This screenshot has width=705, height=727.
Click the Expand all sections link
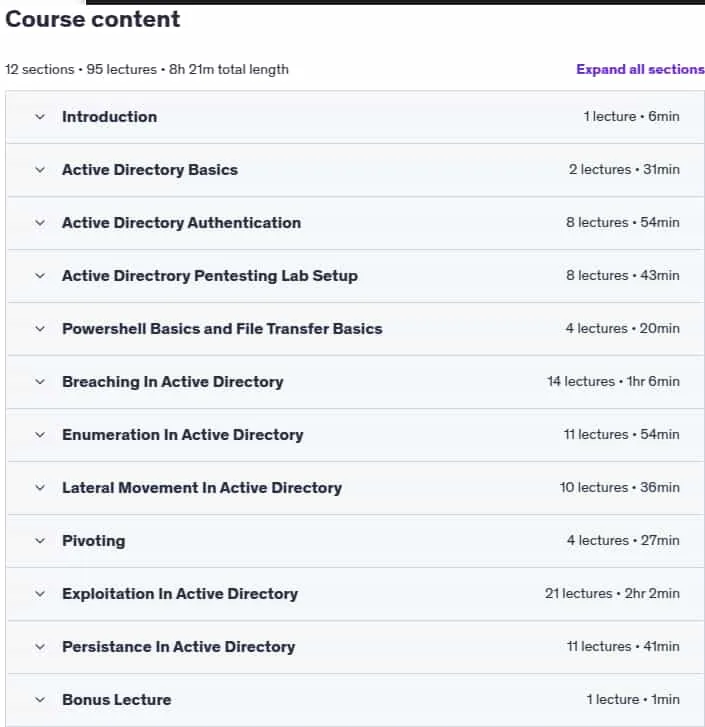click(640, 70)
